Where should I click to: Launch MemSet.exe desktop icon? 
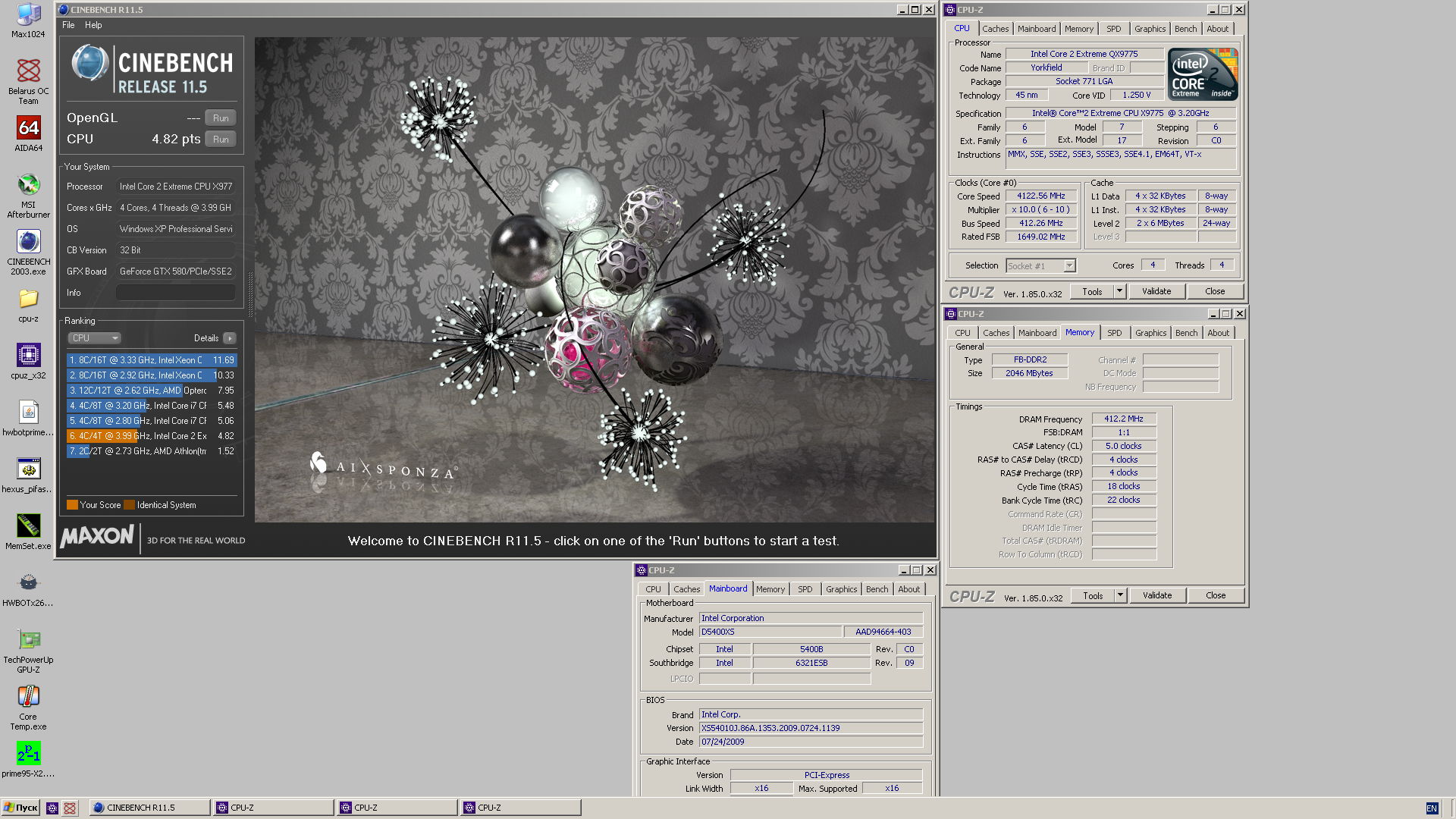point(28,532)
